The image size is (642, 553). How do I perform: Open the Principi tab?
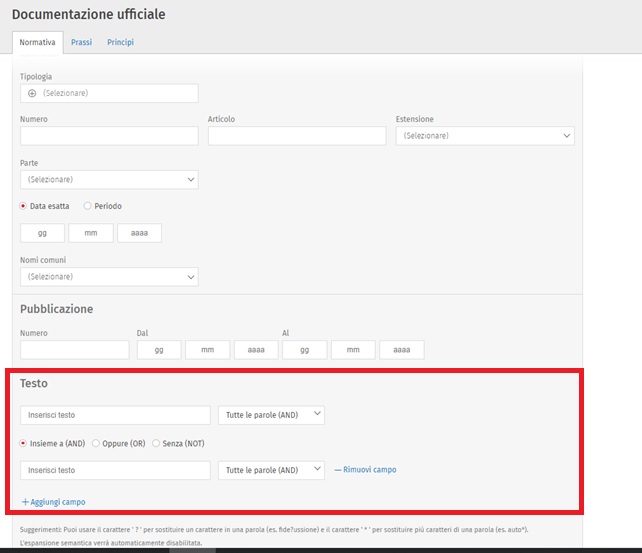tap(120, 42)
